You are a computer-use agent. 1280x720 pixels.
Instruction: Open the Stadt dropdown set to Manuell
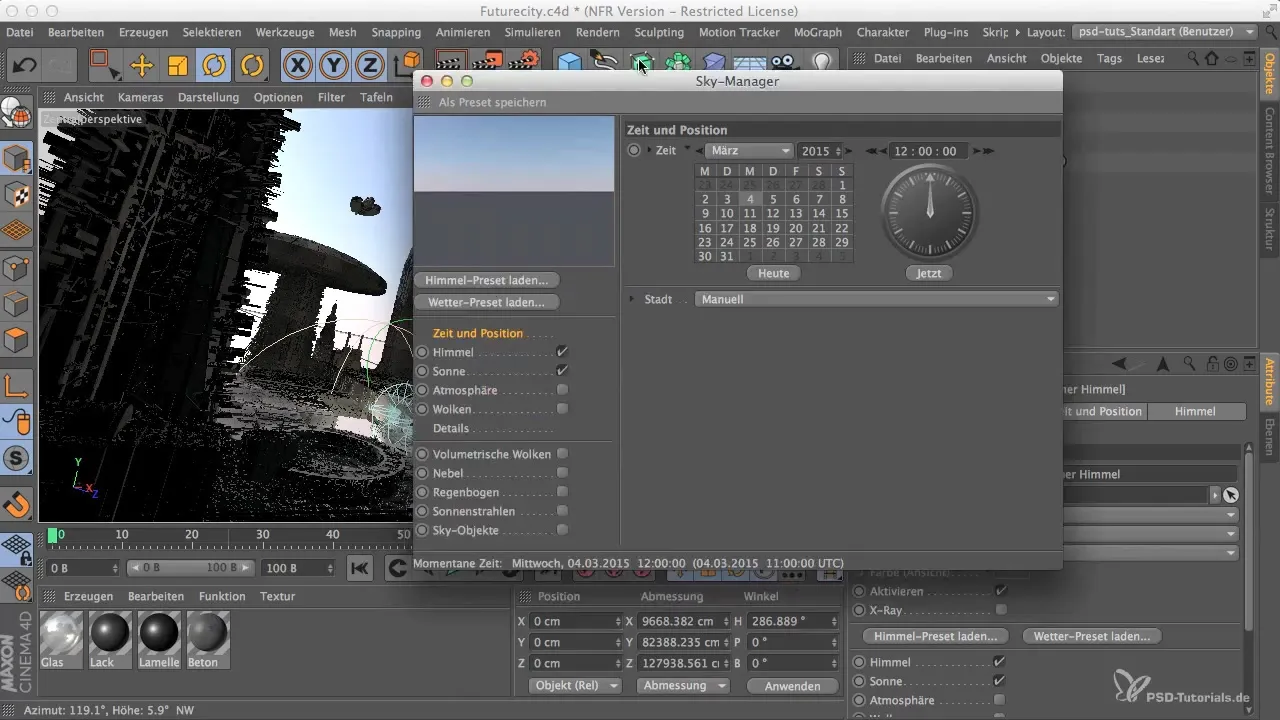pos(876,299)
